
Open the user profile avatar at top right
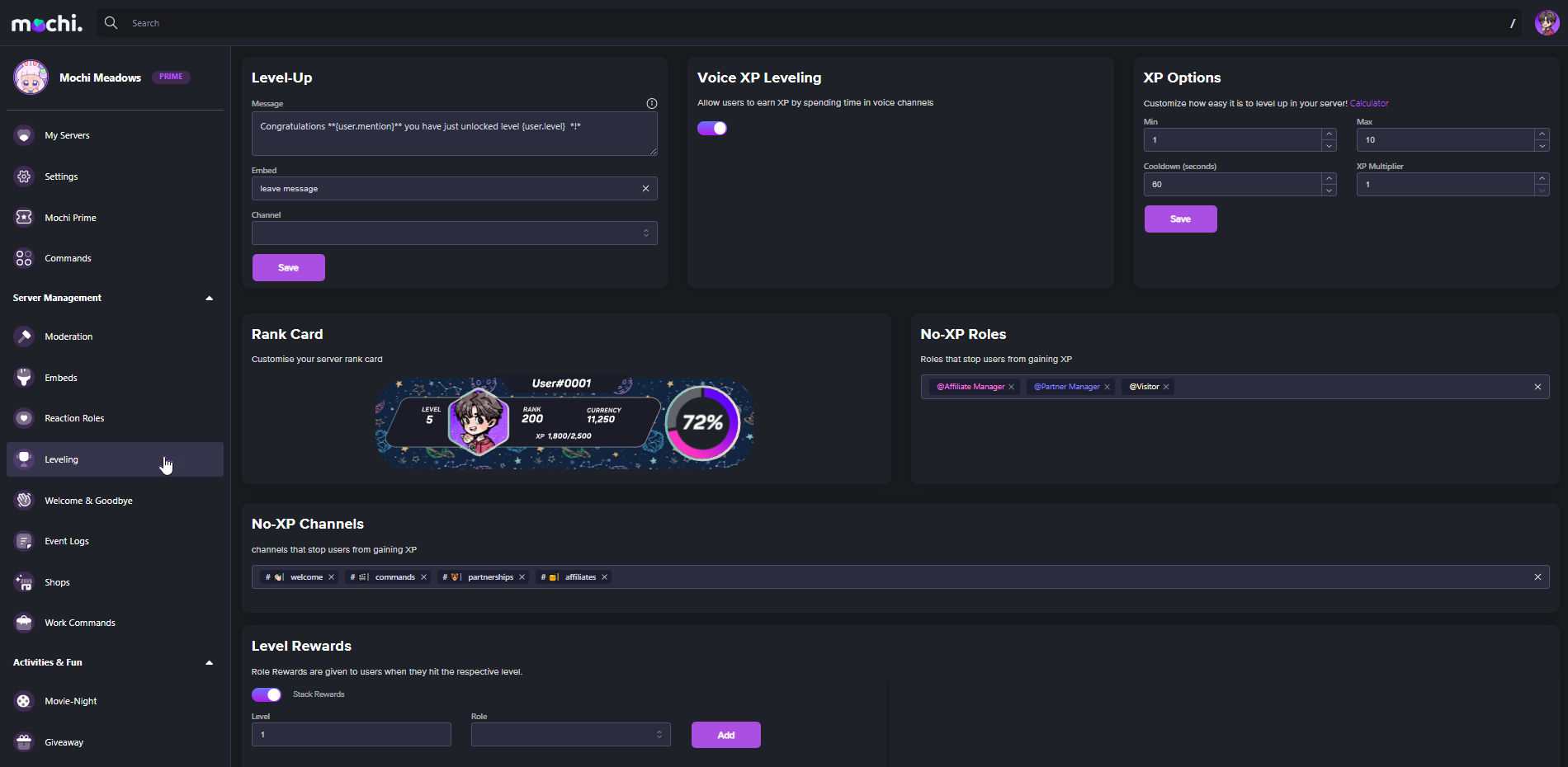point(1546,23)
